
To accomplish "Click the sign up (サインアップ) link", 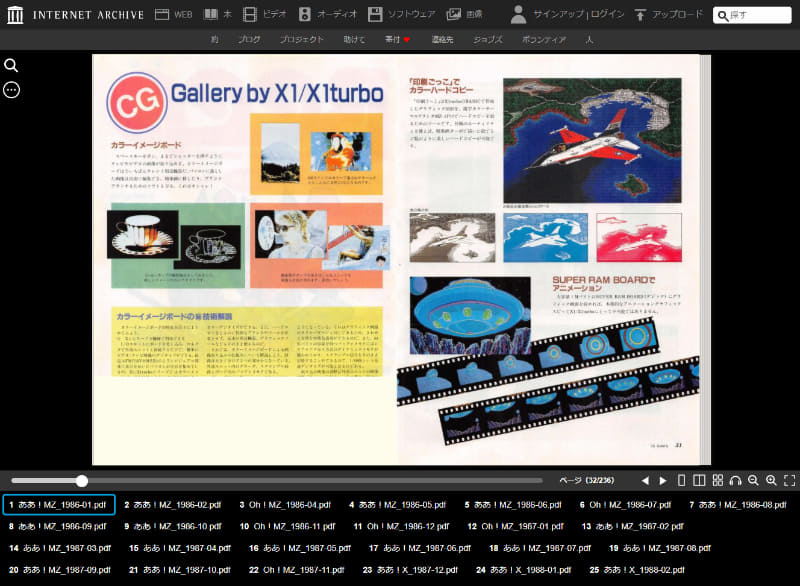I will pos(559,14).
